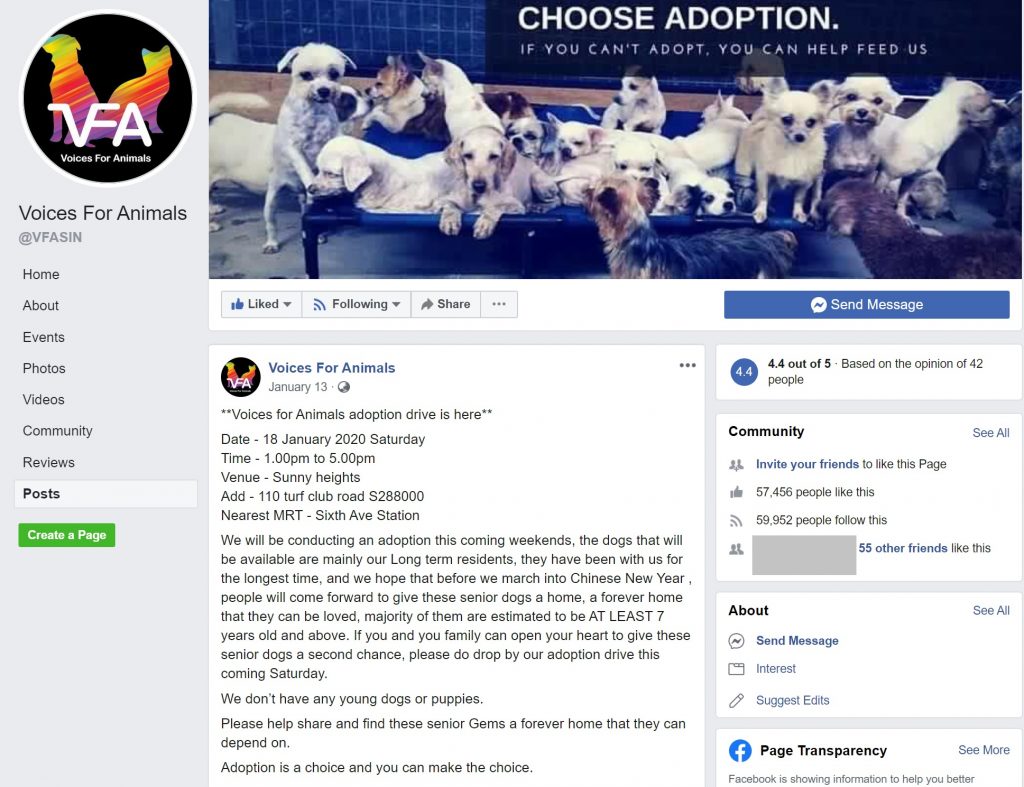Viewport: 1024px width, 787px height.
Task: Click the Share button
Action: 446,304
